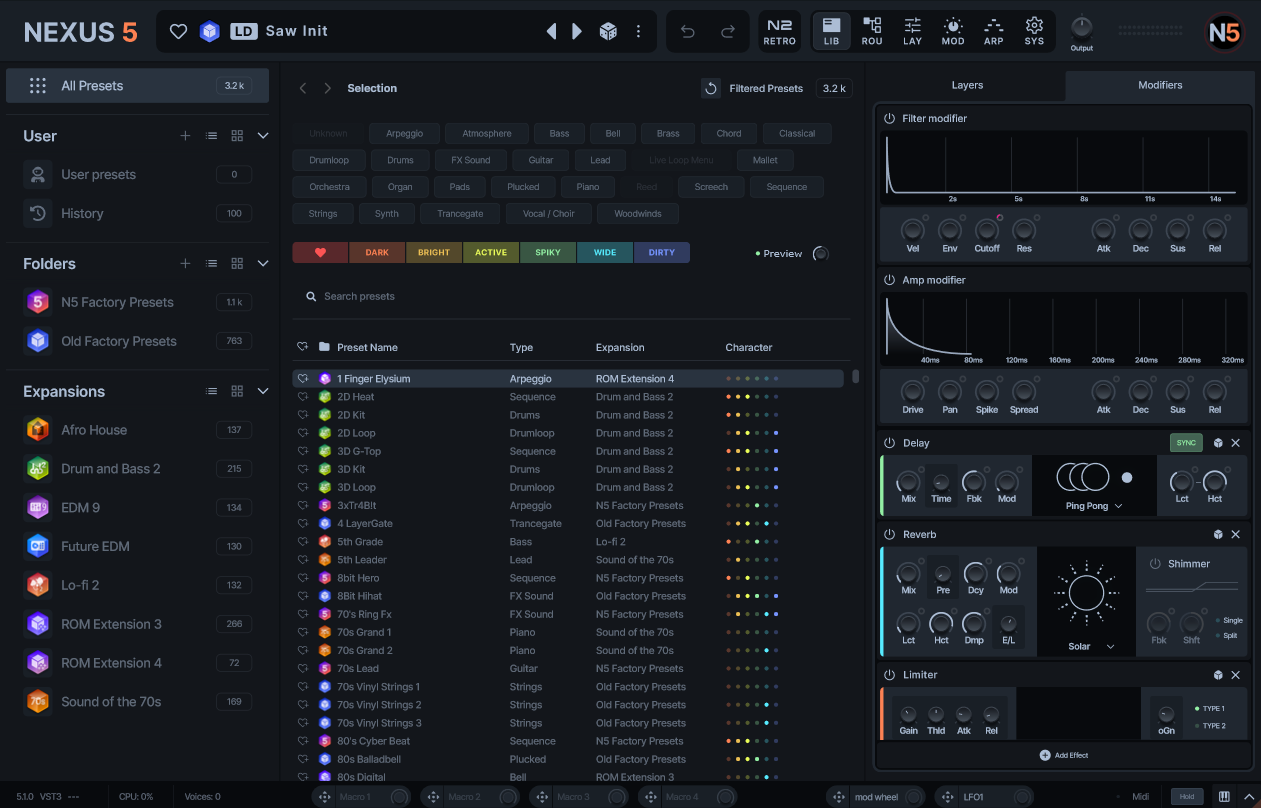The image size is (1261, 808).
Task: Select Limiter TYPE 2 option
Action: (x=1210, y=726)
